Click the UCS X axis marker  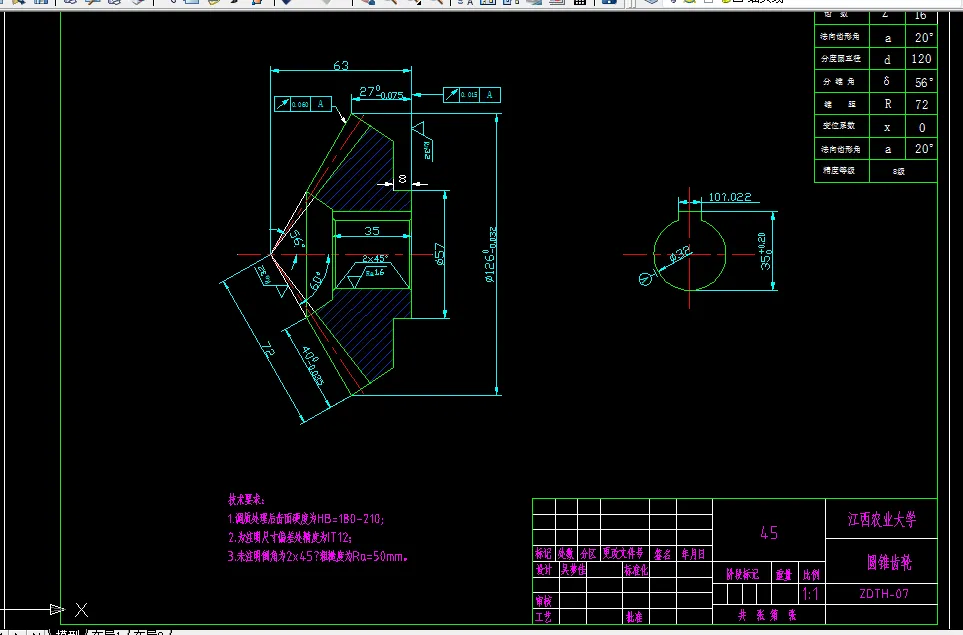click(x=81, y=610)
